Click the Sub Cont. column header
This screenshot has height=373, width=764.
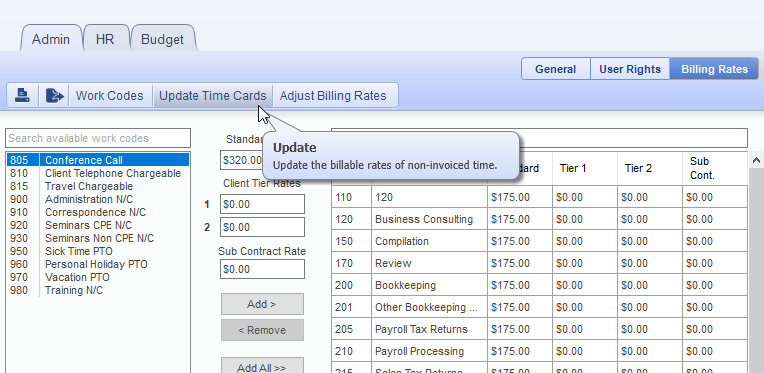tap(715, 168)
